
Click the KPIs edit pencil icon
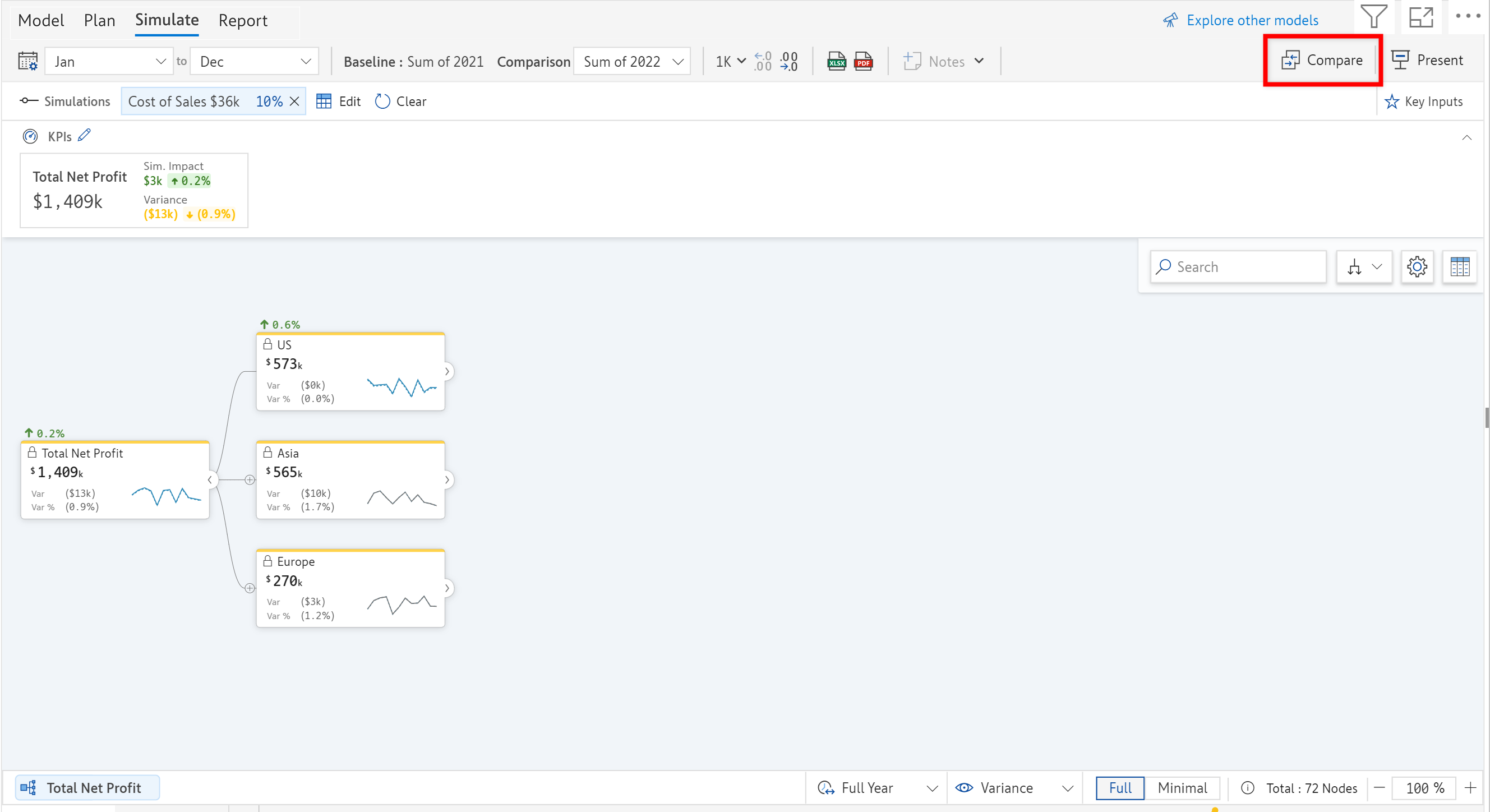pyautogui.click(x=85, y=135)
